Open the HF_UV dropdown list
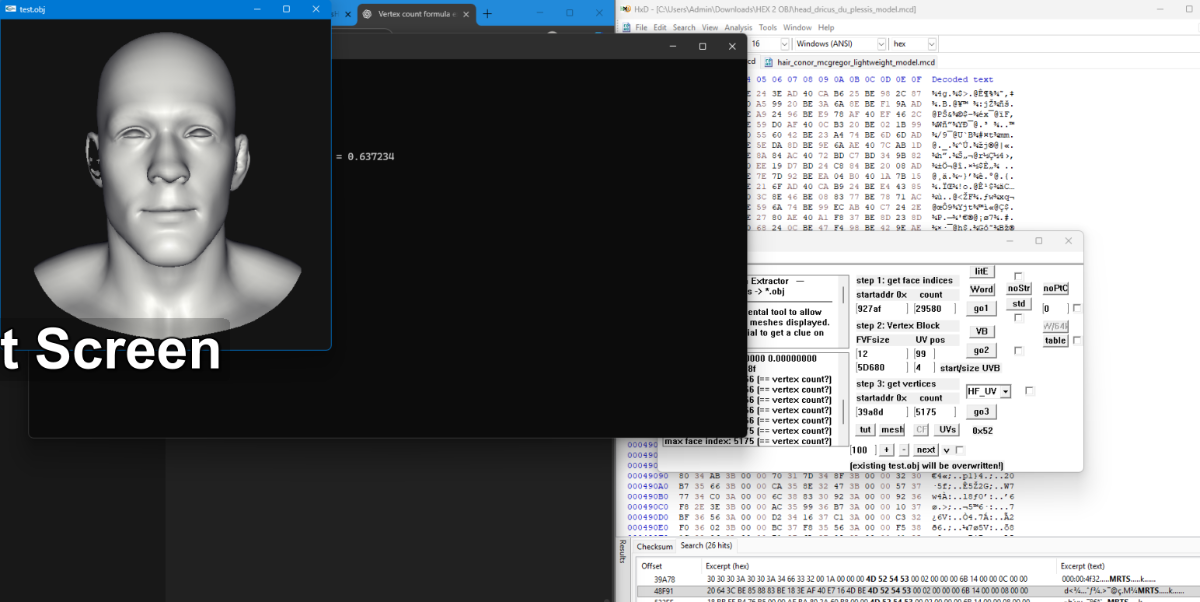This screenshot has width=1200, height=602. click(x=1005, y=391)
